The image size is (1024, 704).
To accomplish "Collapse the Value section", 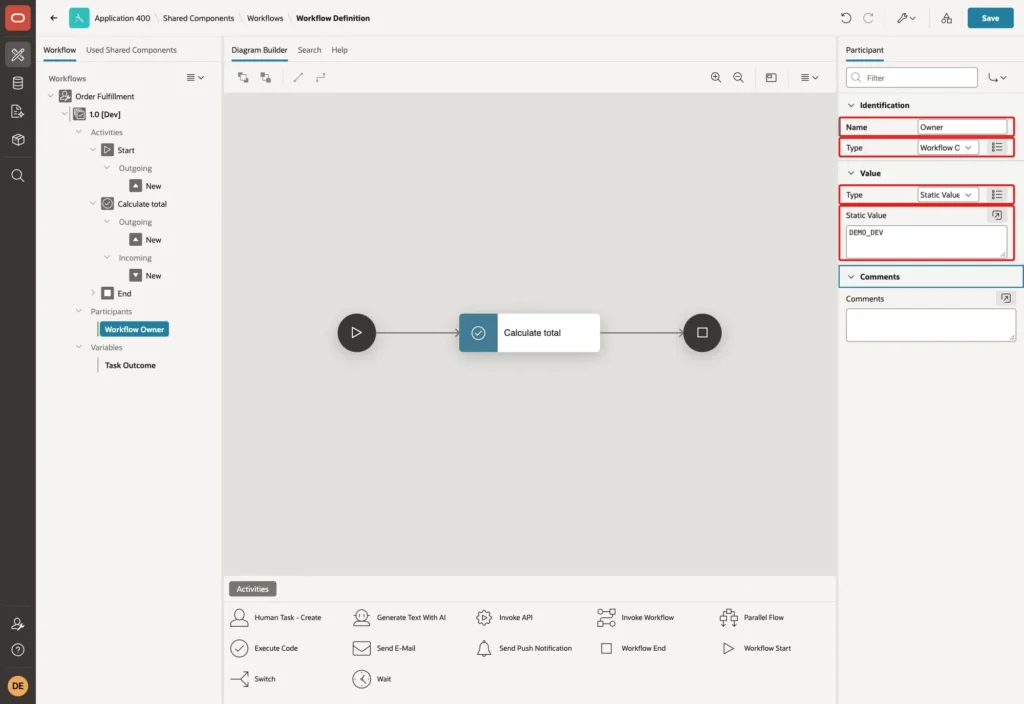I will (851, 173).
